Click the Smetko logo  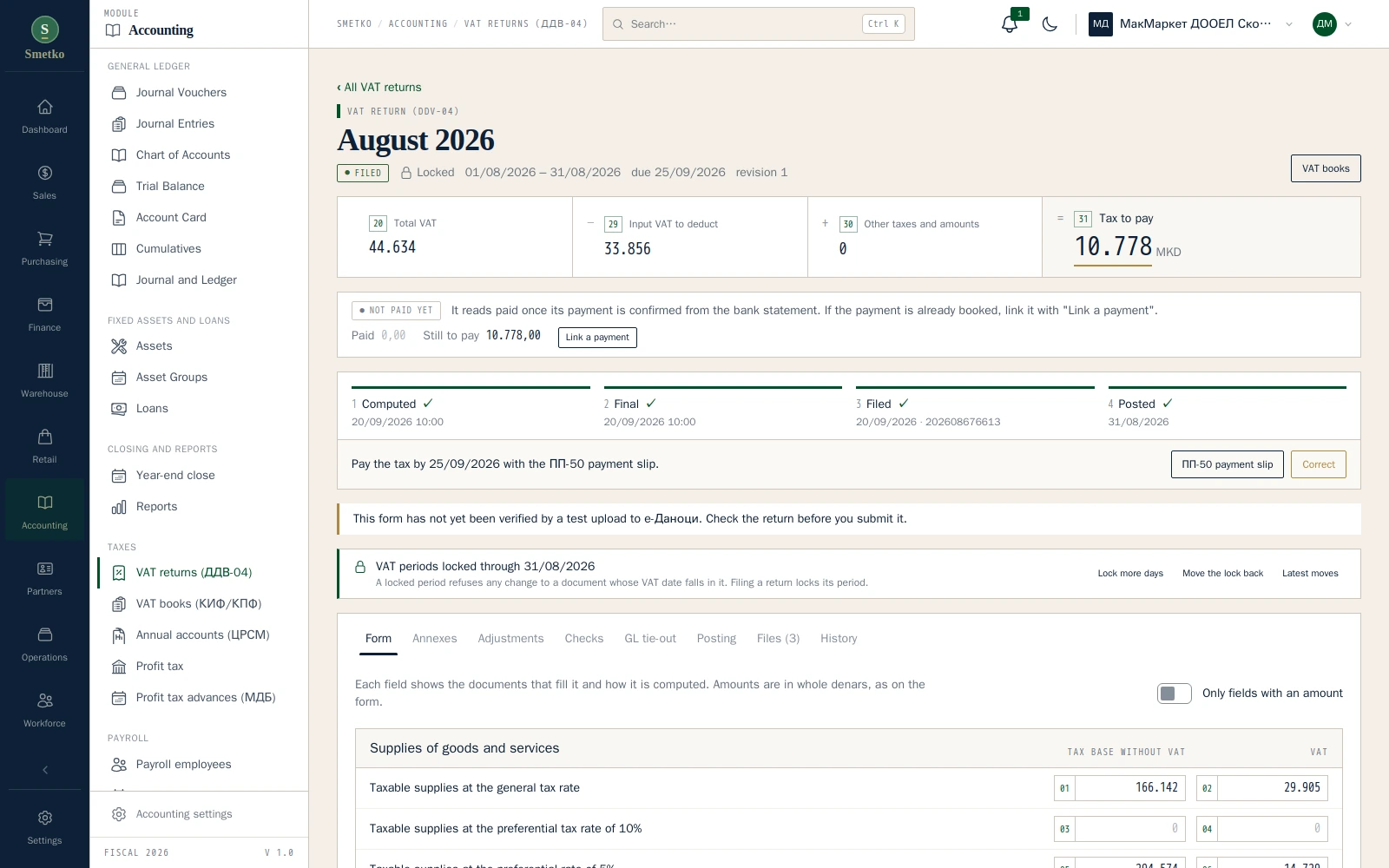(44, 38)
